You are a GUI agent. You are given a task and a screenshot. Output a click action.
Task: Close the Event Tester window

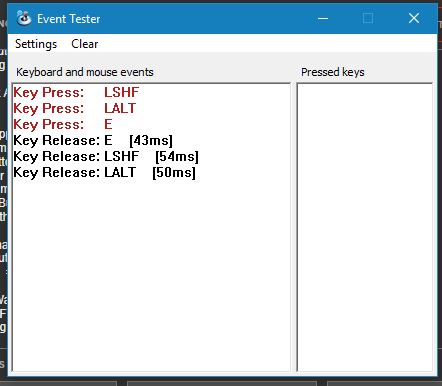click(414, 18)
